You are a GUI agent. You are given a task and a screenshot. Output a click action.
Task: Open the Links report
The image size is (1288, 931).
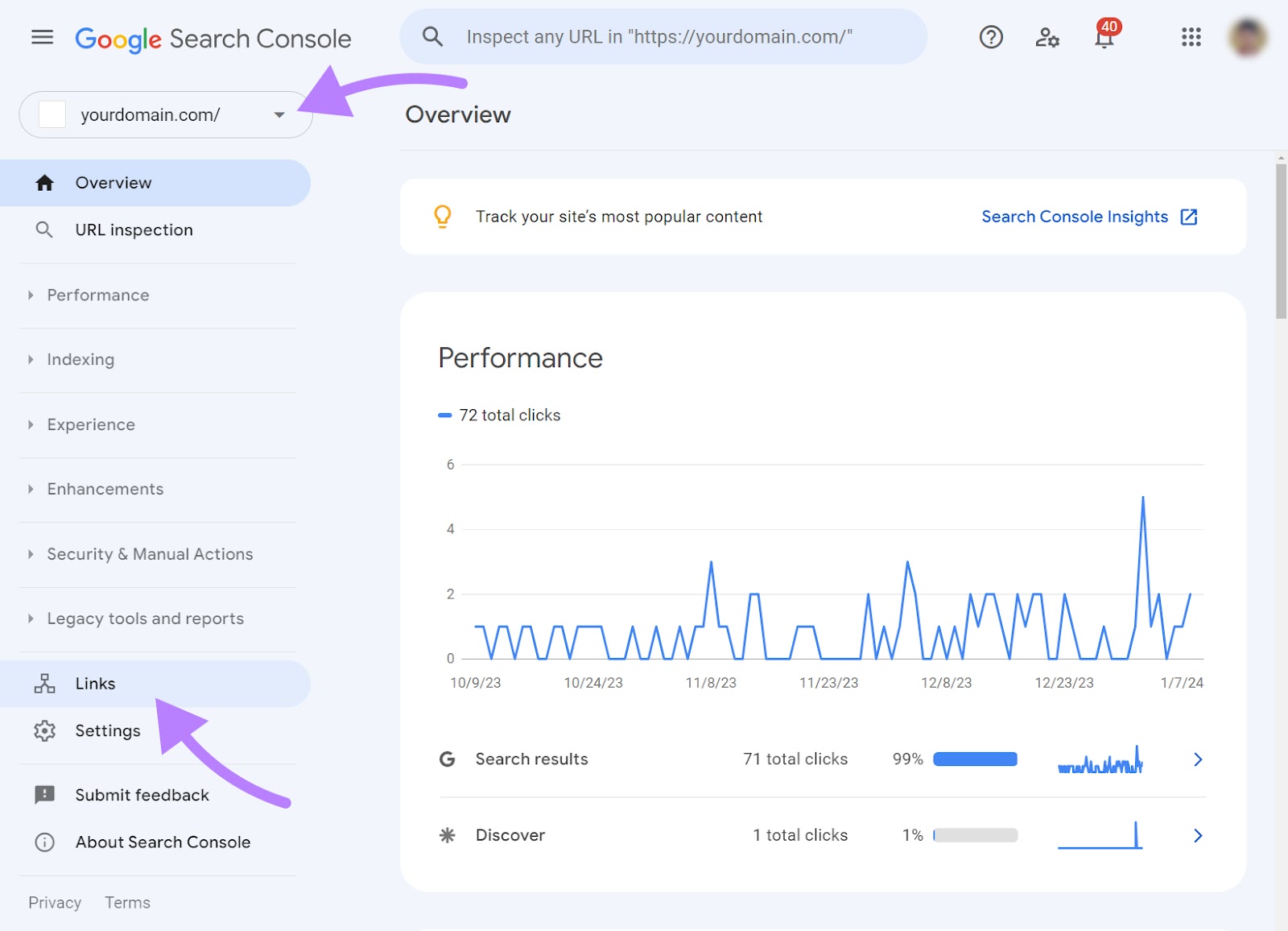[95, 683]
